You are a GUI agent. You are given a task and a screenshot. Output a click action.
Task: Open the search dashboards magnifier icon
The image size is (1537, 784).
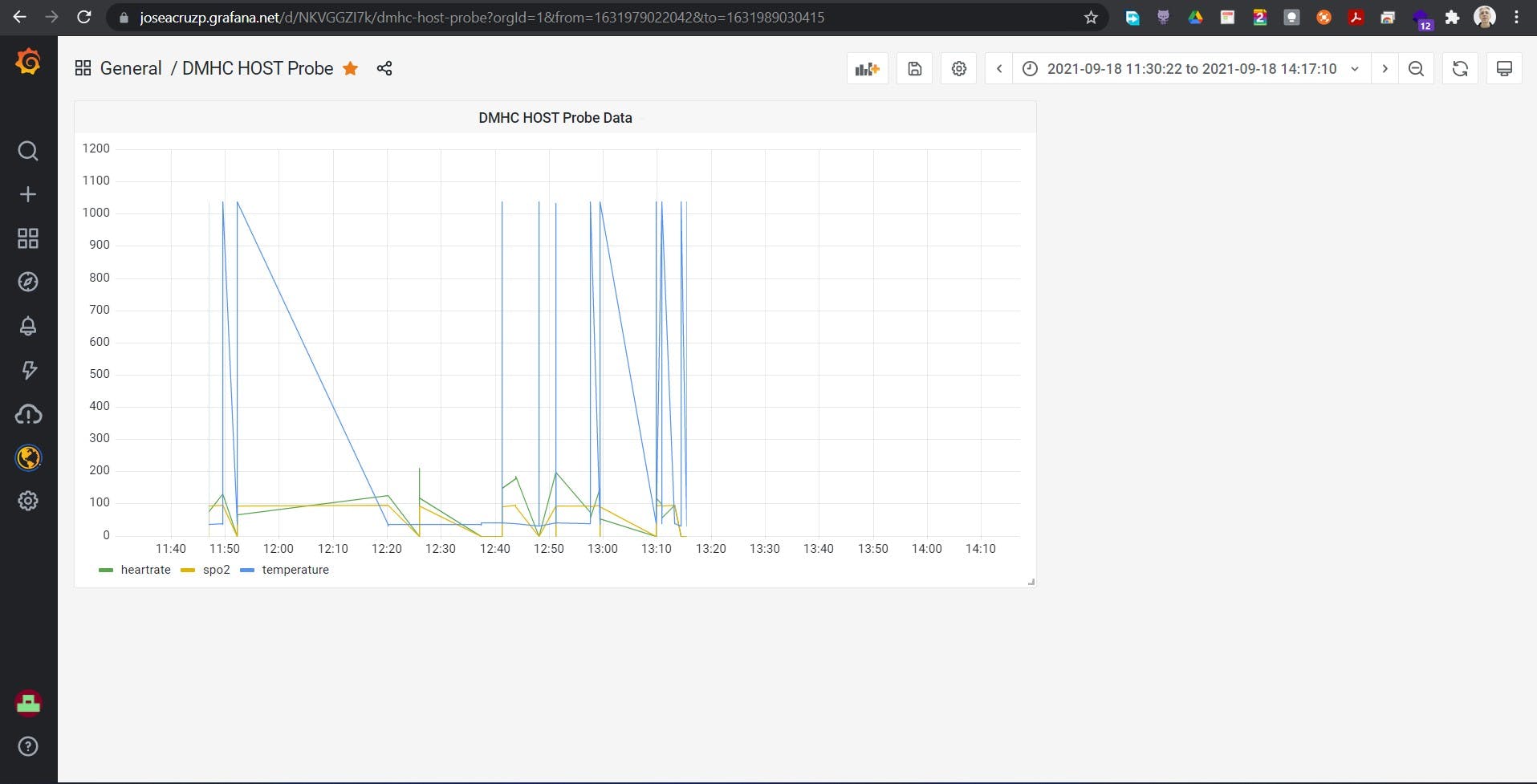[x=28, y=151]
